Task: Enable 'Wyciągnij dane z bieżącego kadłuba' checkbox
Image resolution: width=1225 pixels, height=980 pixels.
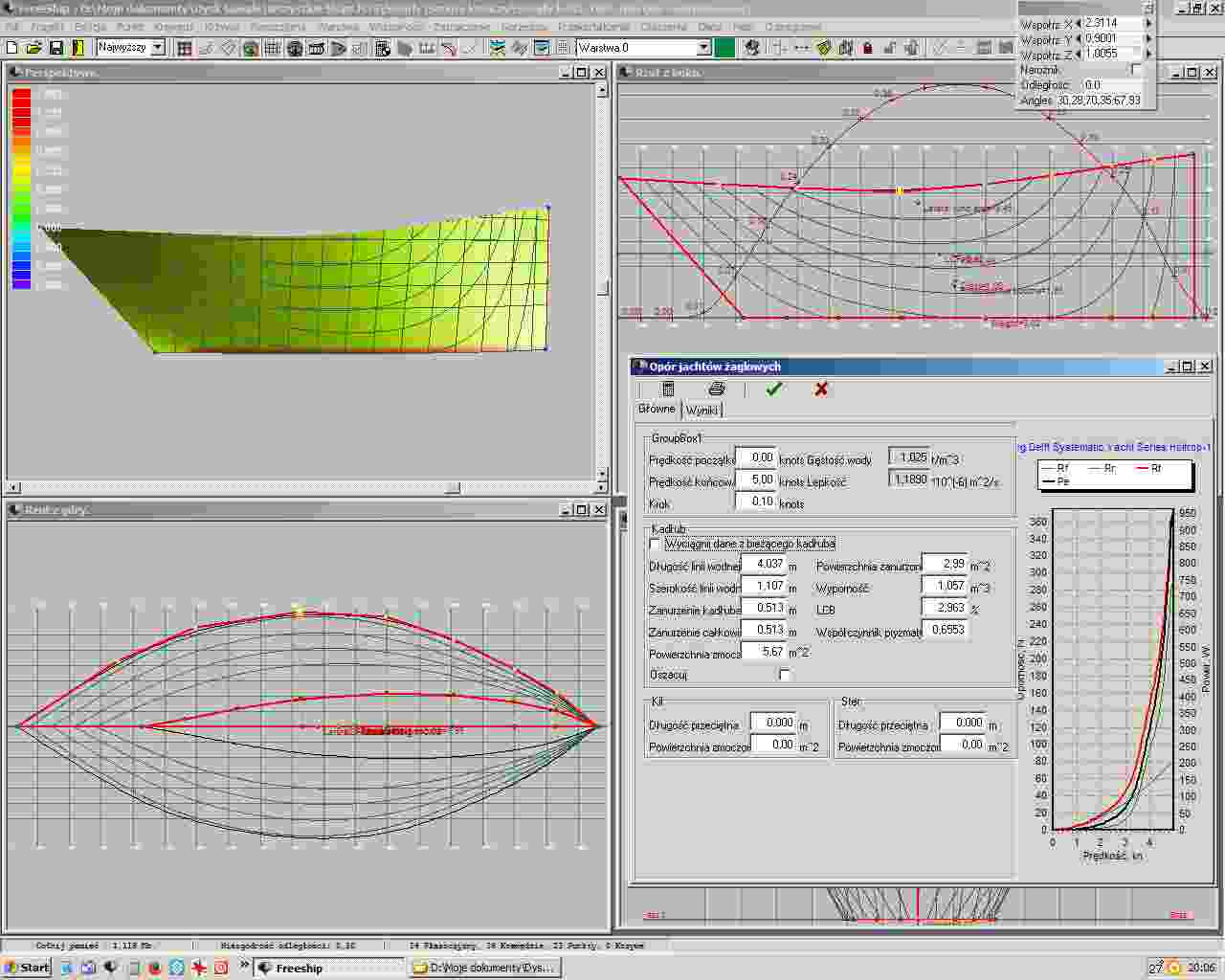Action: [x=656, y=544]
